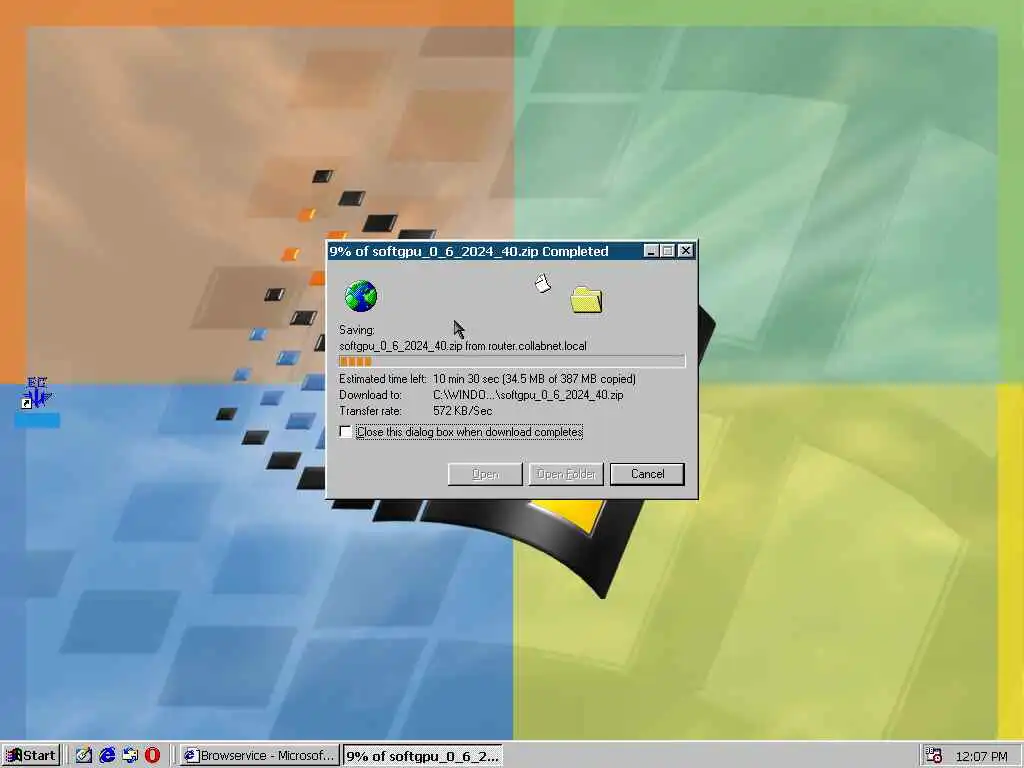1024x768 pixels.
Task: Click the C:\WINDO... download path text
Action: 528,395
